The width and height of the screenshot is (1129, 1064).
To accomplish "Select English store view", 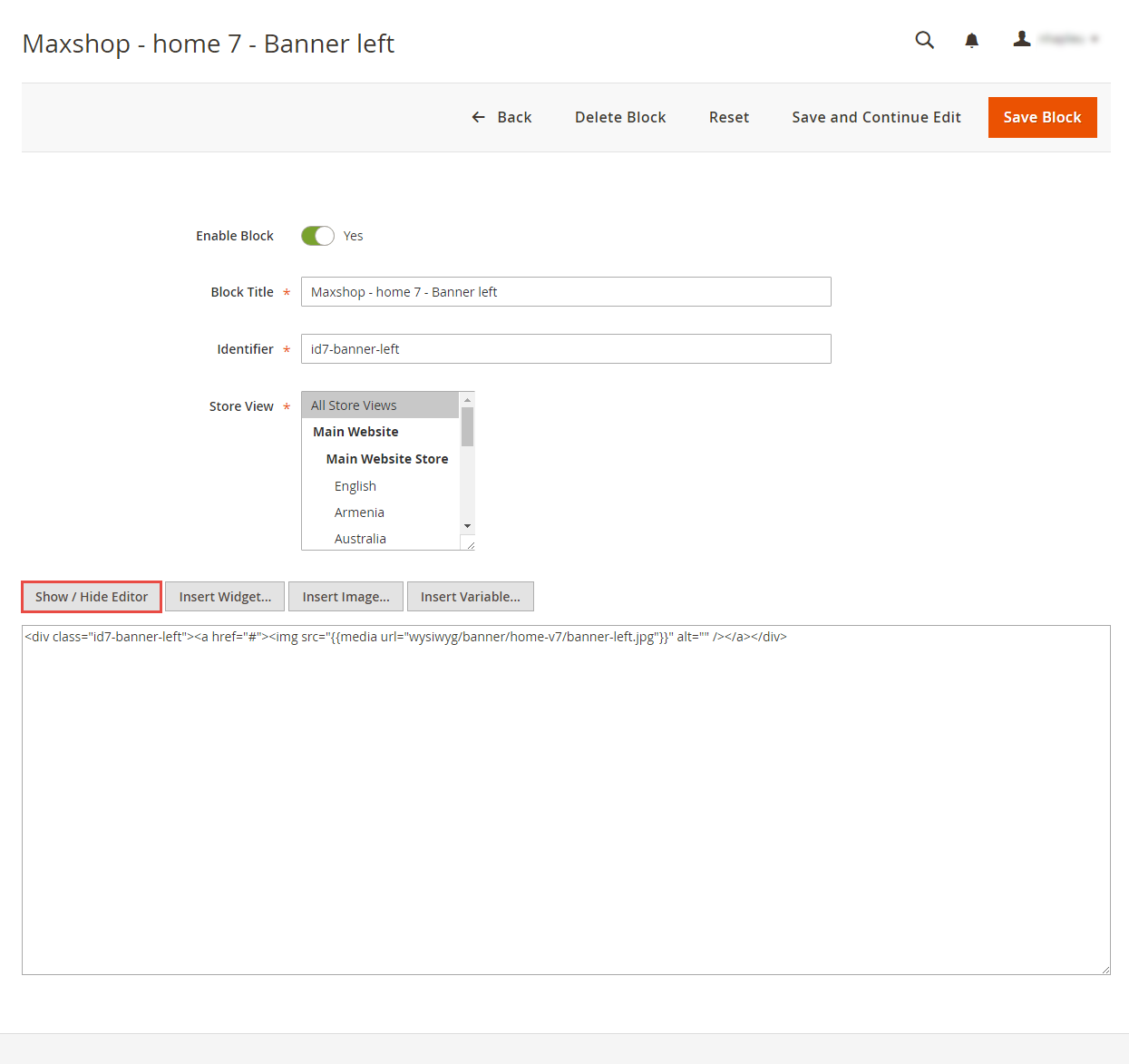I will (355, 486).
